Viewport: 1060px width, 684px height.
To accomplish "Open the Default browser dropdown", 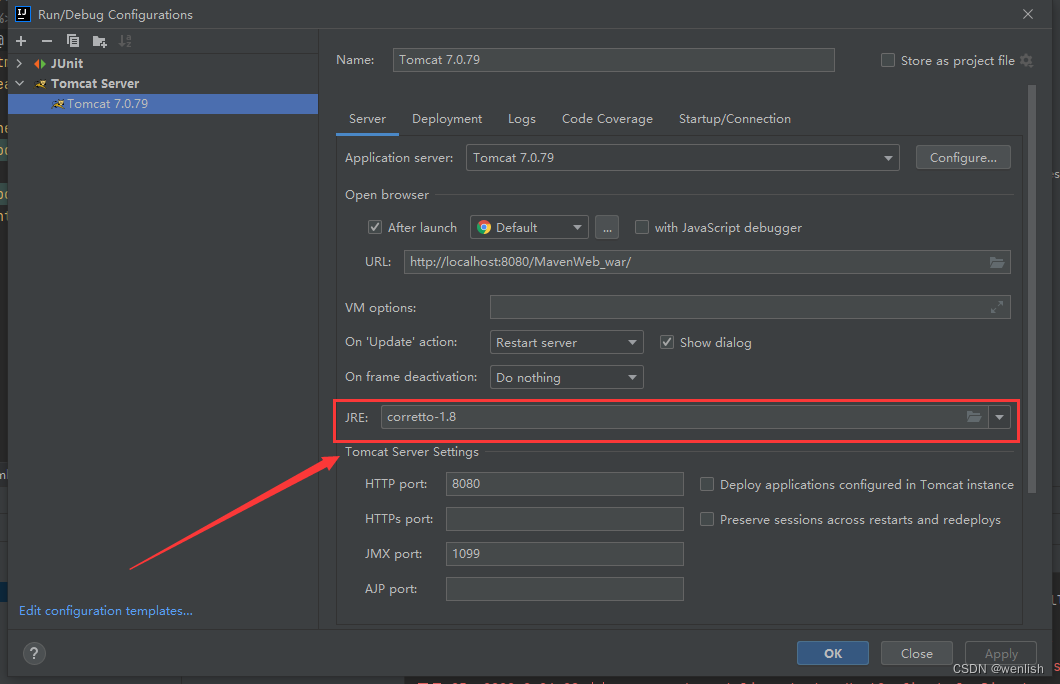I will (529, 228).
